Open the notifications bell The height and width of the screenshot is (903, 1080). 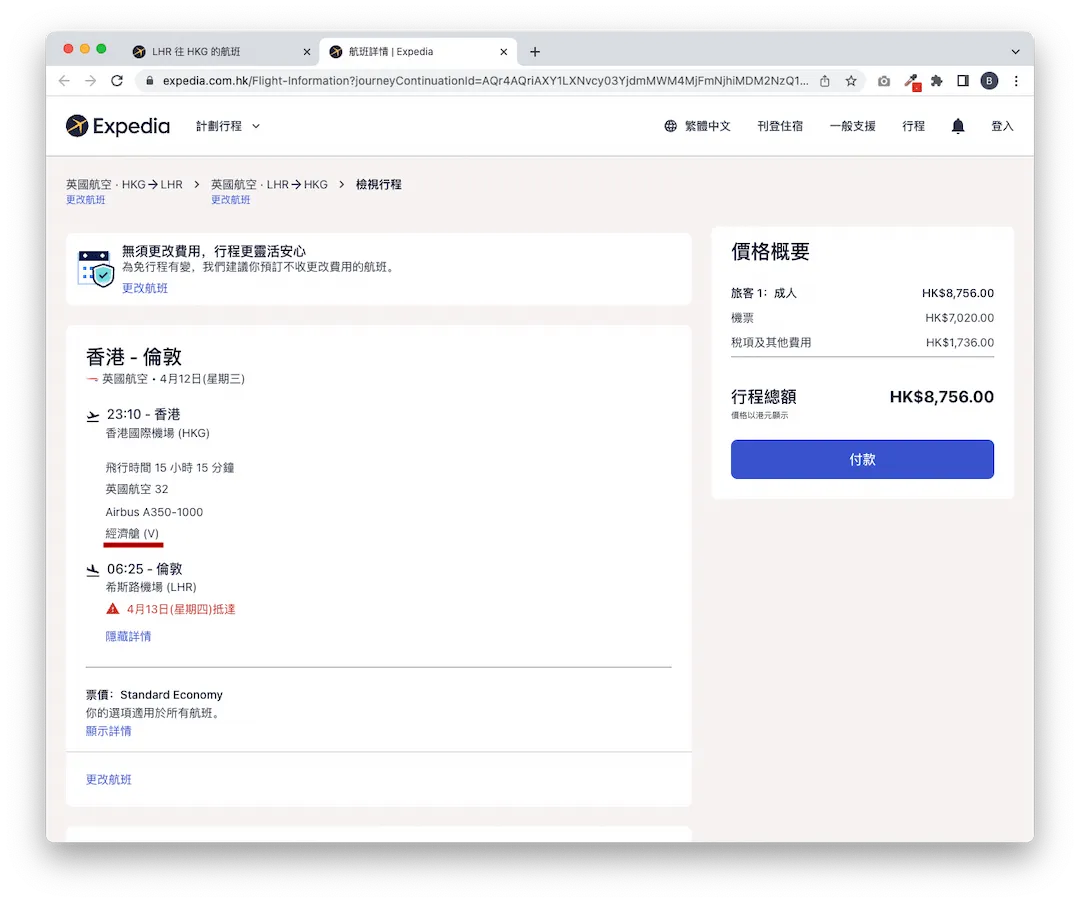click(957, 126)
